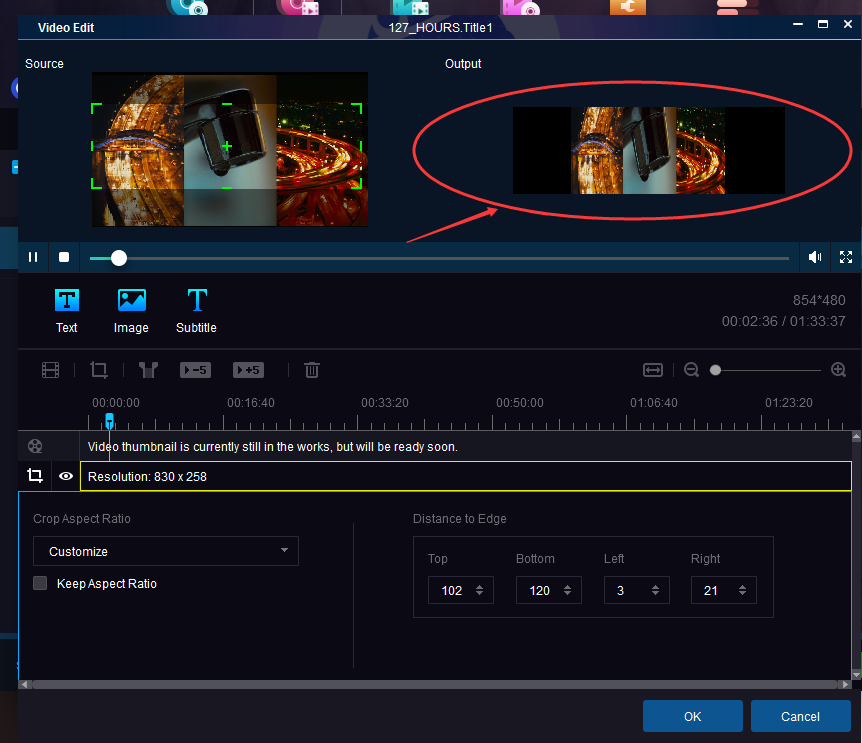Adjust Right value with stepper arrows
Viewport: 862px width, 743px height.
742,590
